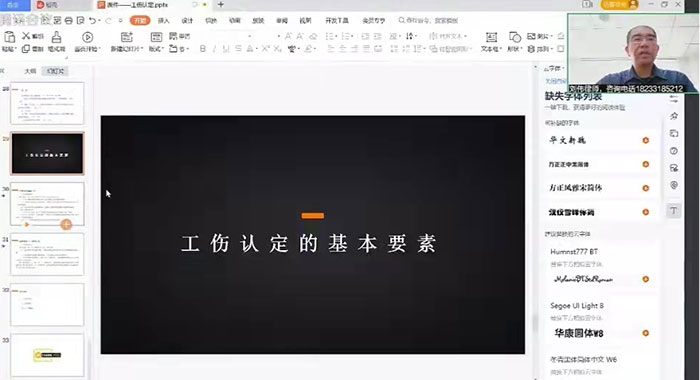Click the add slide plus on slide 30
Image resolution: width=700 pixels, height=380 pixels.
pos(66,224)
